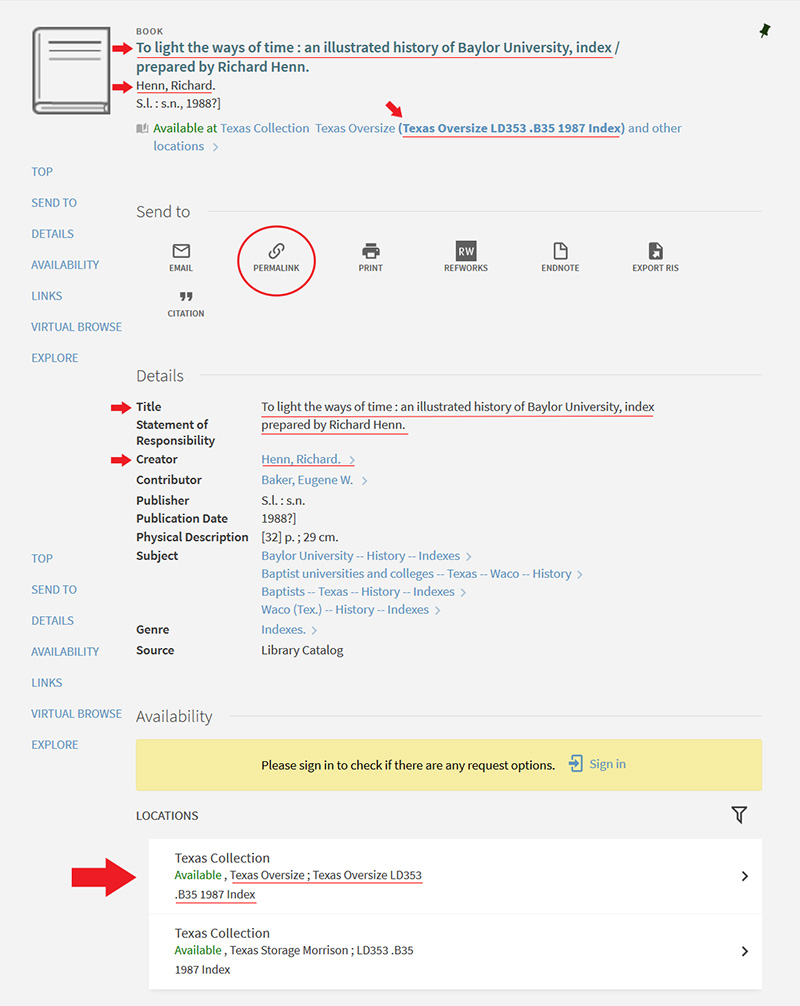800x1006 pixels.
Task: Click the Sign in link
Action: coord(608,764)
